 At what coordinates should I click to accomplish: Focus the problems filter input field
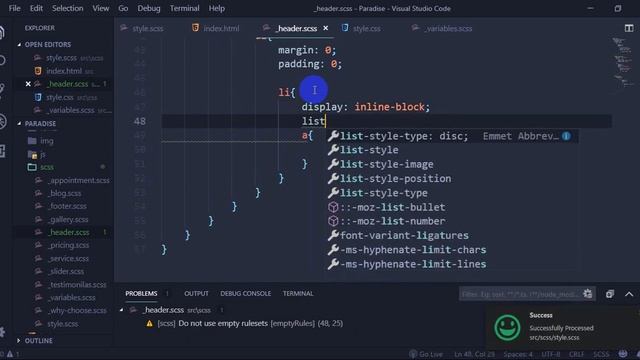coord(520,294)
